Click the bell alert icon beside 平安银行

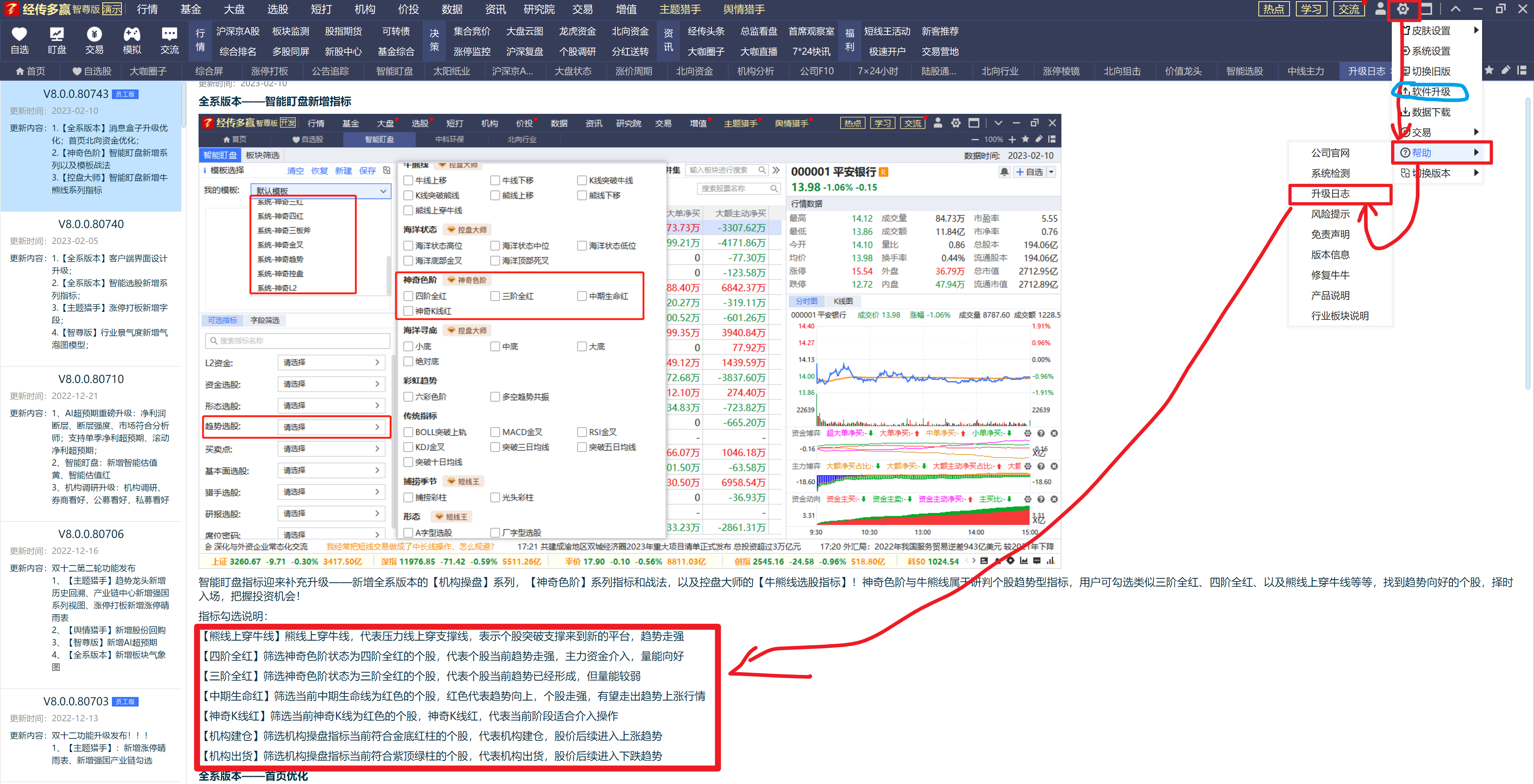[x=1004, y=172]
